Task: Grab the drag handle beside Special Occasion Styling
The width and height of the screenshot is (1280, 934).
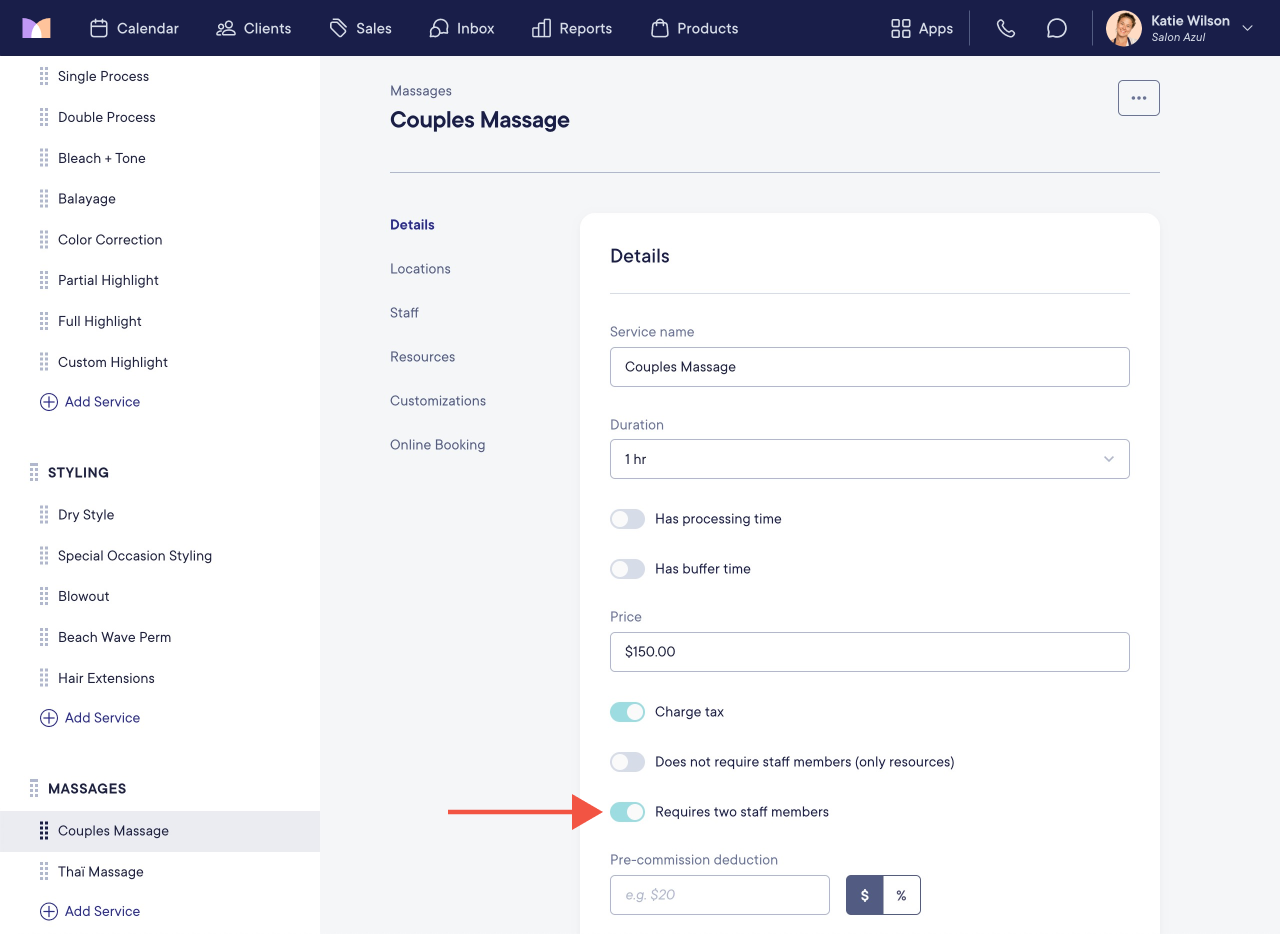Action: [44, 556]
